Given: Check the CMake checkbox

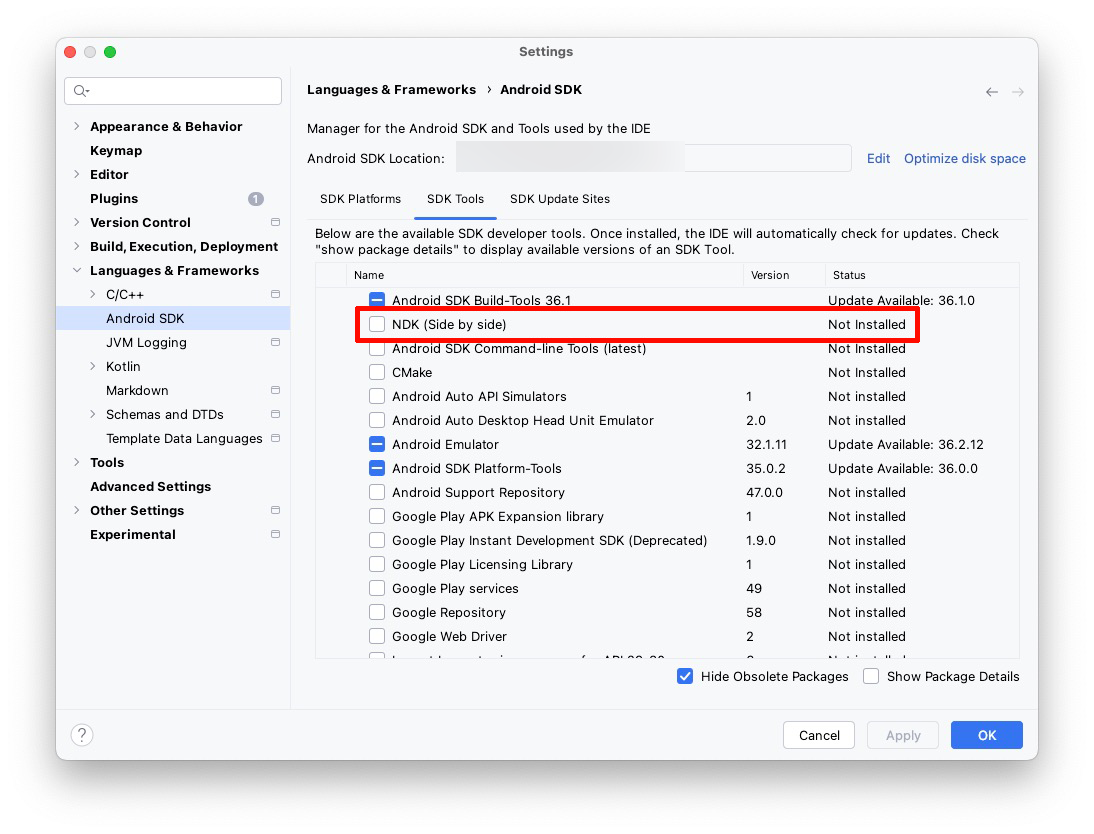Looking at the screenshot, I should (x=377, y=373).
